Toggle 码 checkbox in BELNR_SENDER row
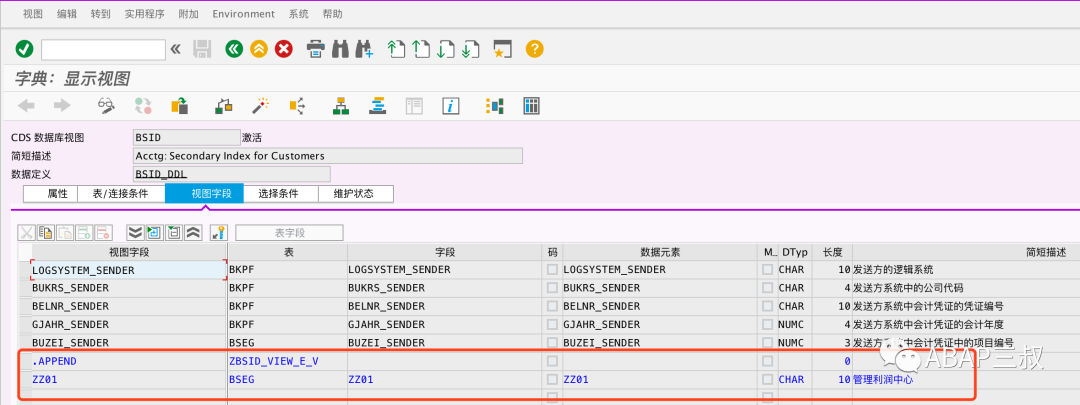The height and width of the screenshot is (405, 1080). pyautogui.click(x=552, y=306)
